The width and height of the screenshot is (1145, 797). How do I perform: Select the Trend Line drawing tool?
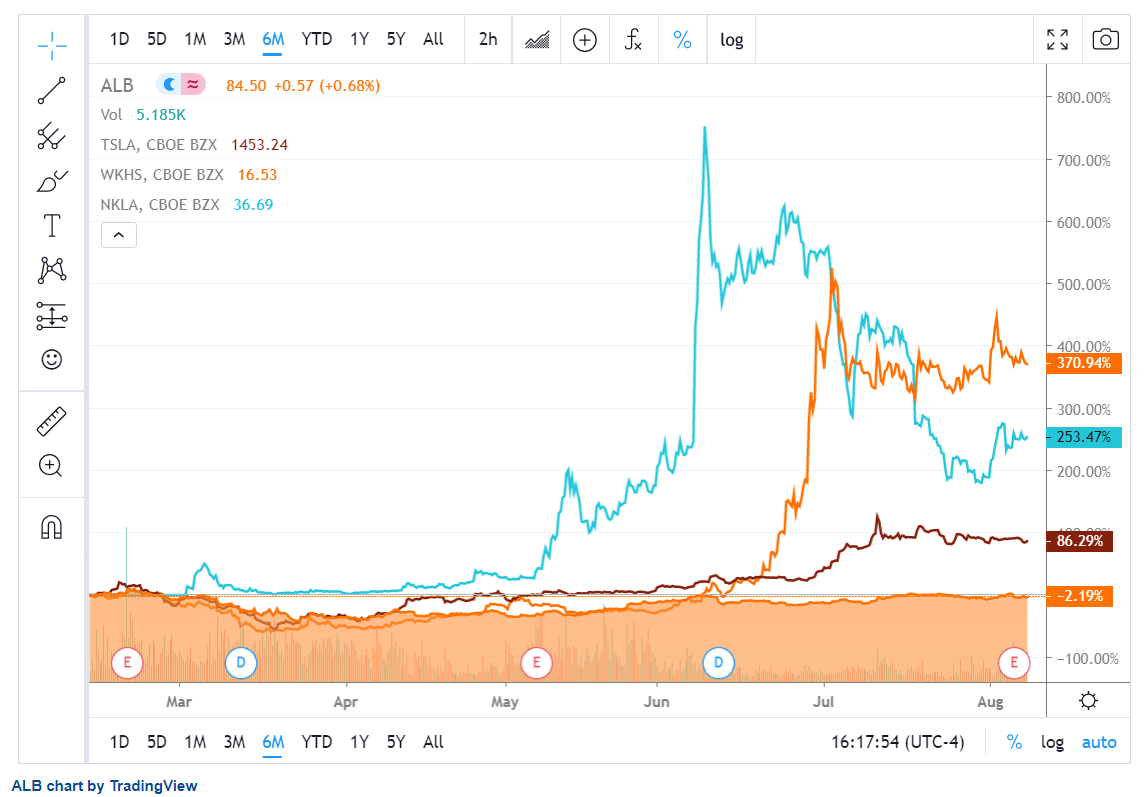(51, 91)
